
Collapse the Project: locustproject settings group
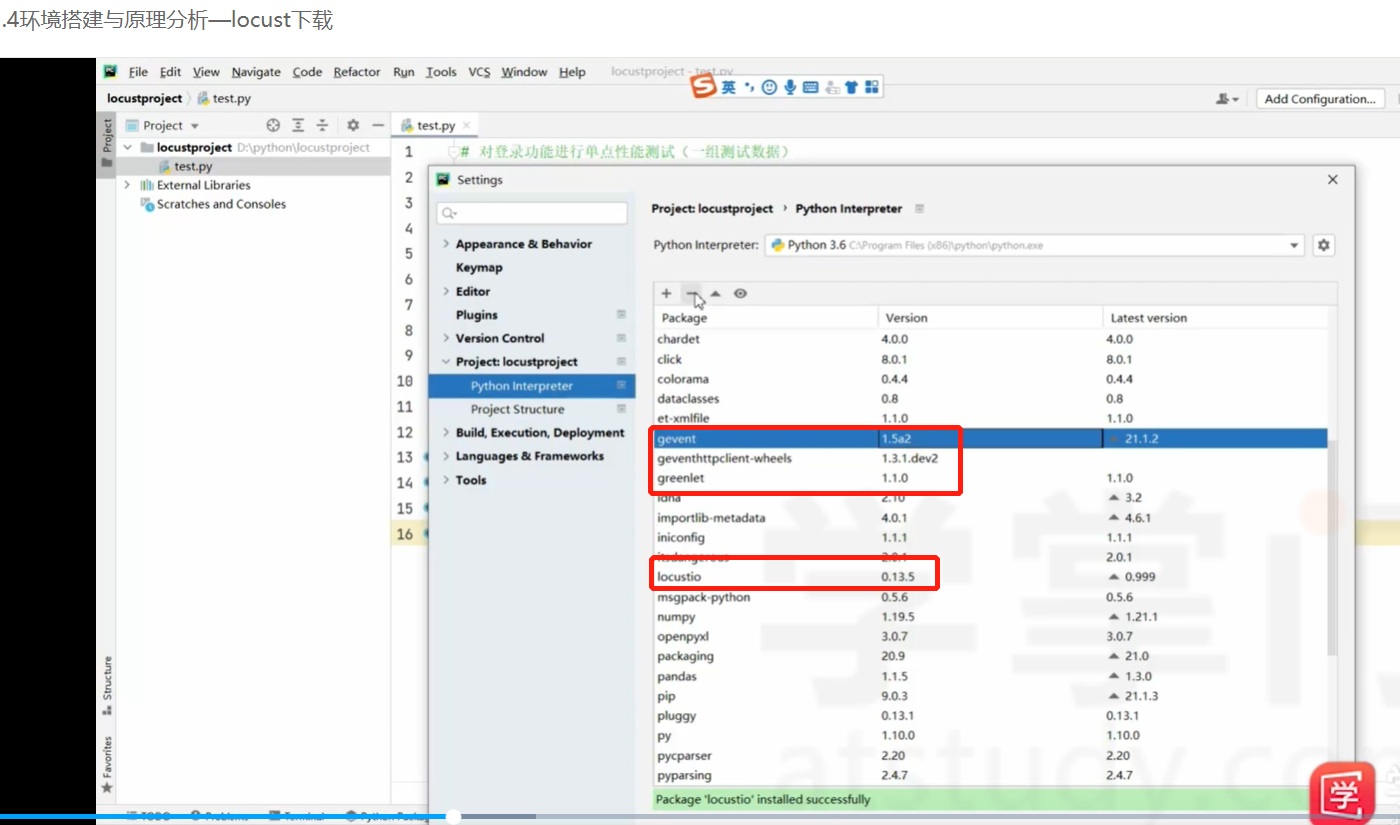(446, 362)
